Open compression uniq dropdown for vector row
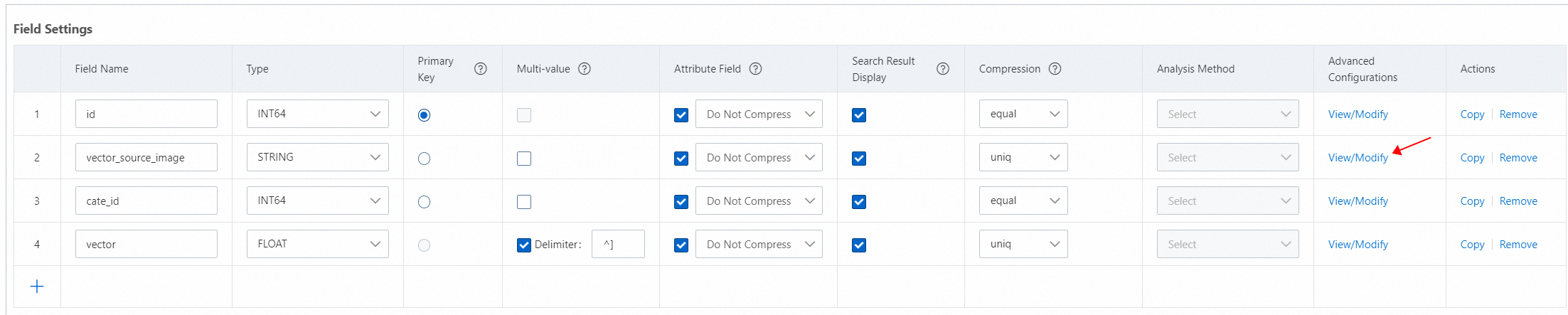Screen dimensions: 1568x315 click(x=1023, y=244)
